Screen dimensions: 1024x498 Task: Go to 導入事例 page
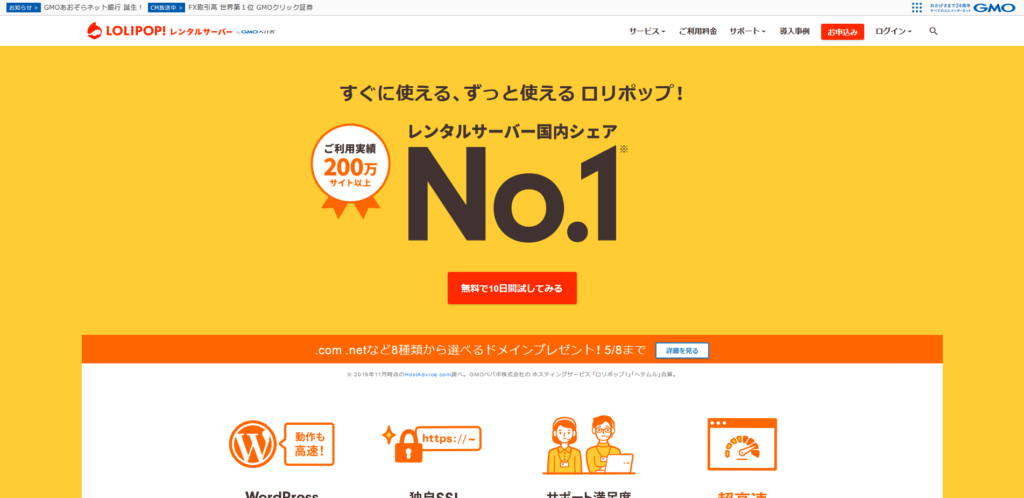[794, 31]
